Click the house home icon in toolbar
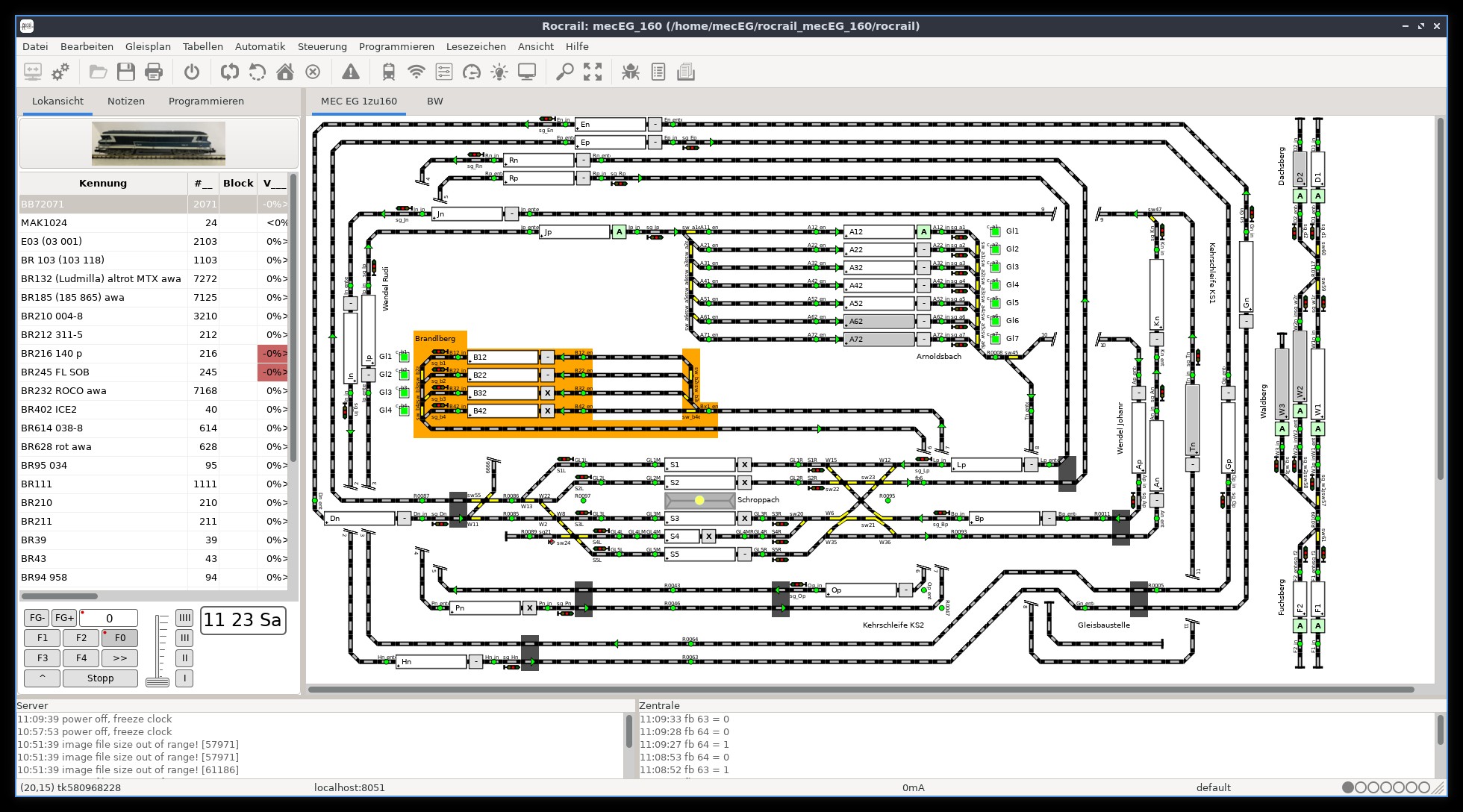The height and width of the screenshot is (812, 1463). click(x=285, y=72)
